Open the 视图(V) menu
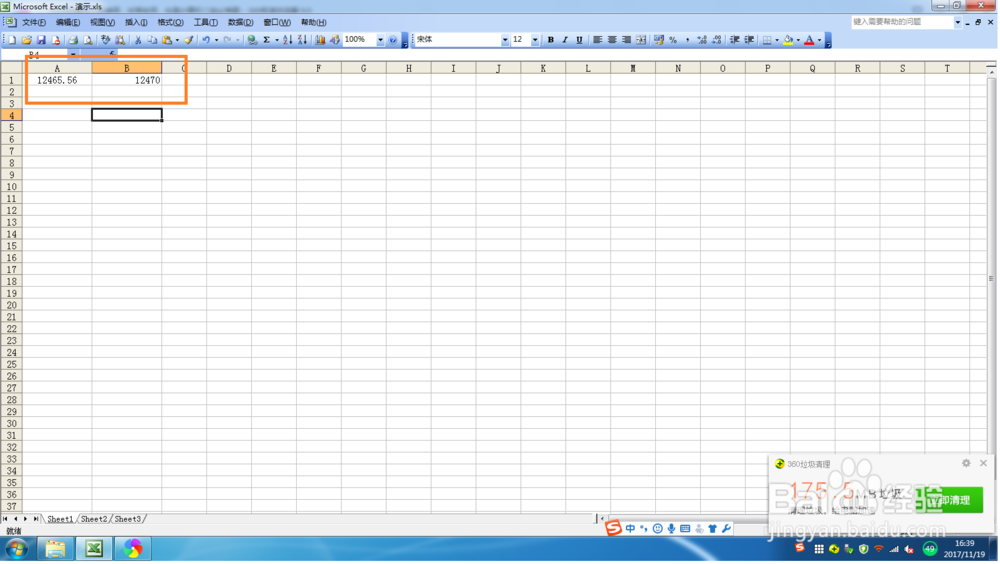 tap(103, 22)
